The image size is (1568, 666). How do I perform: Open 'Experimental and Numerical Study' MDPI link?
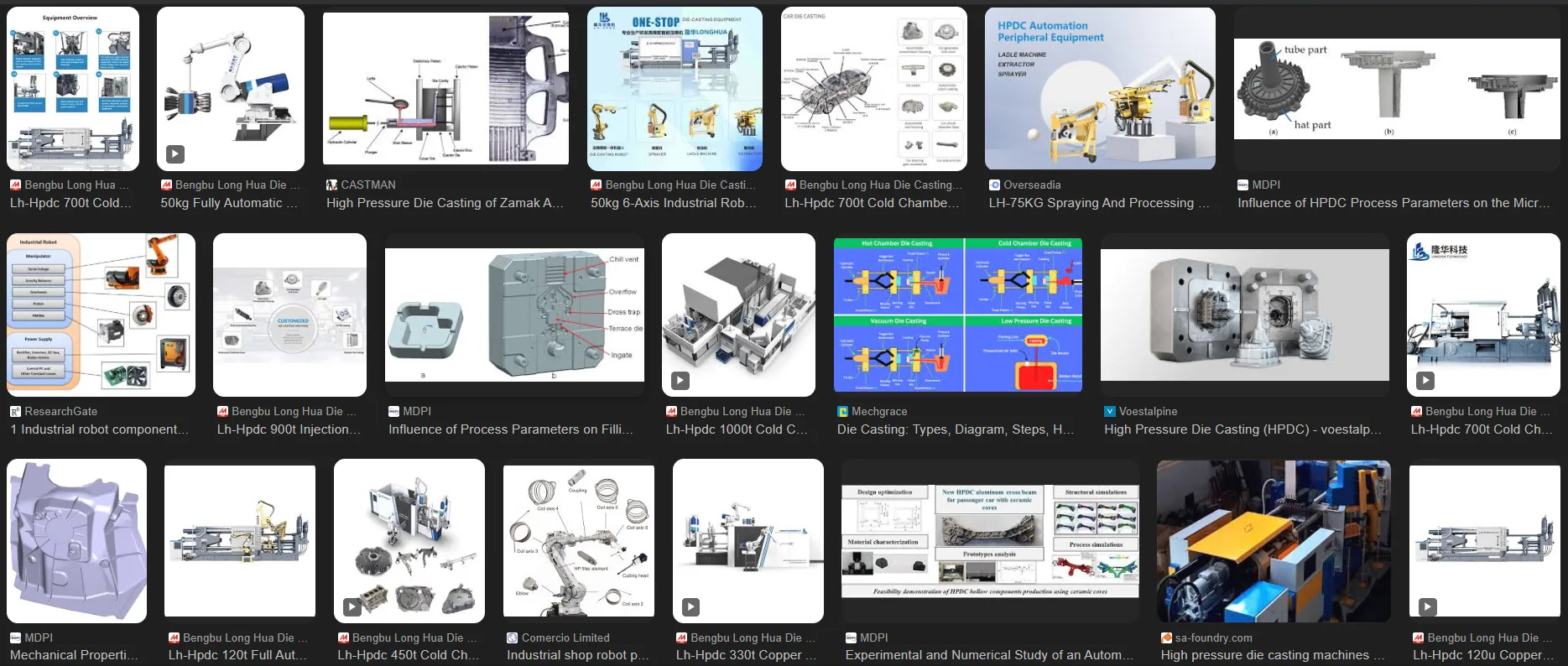pyautogui.click(x=988, y=655)
